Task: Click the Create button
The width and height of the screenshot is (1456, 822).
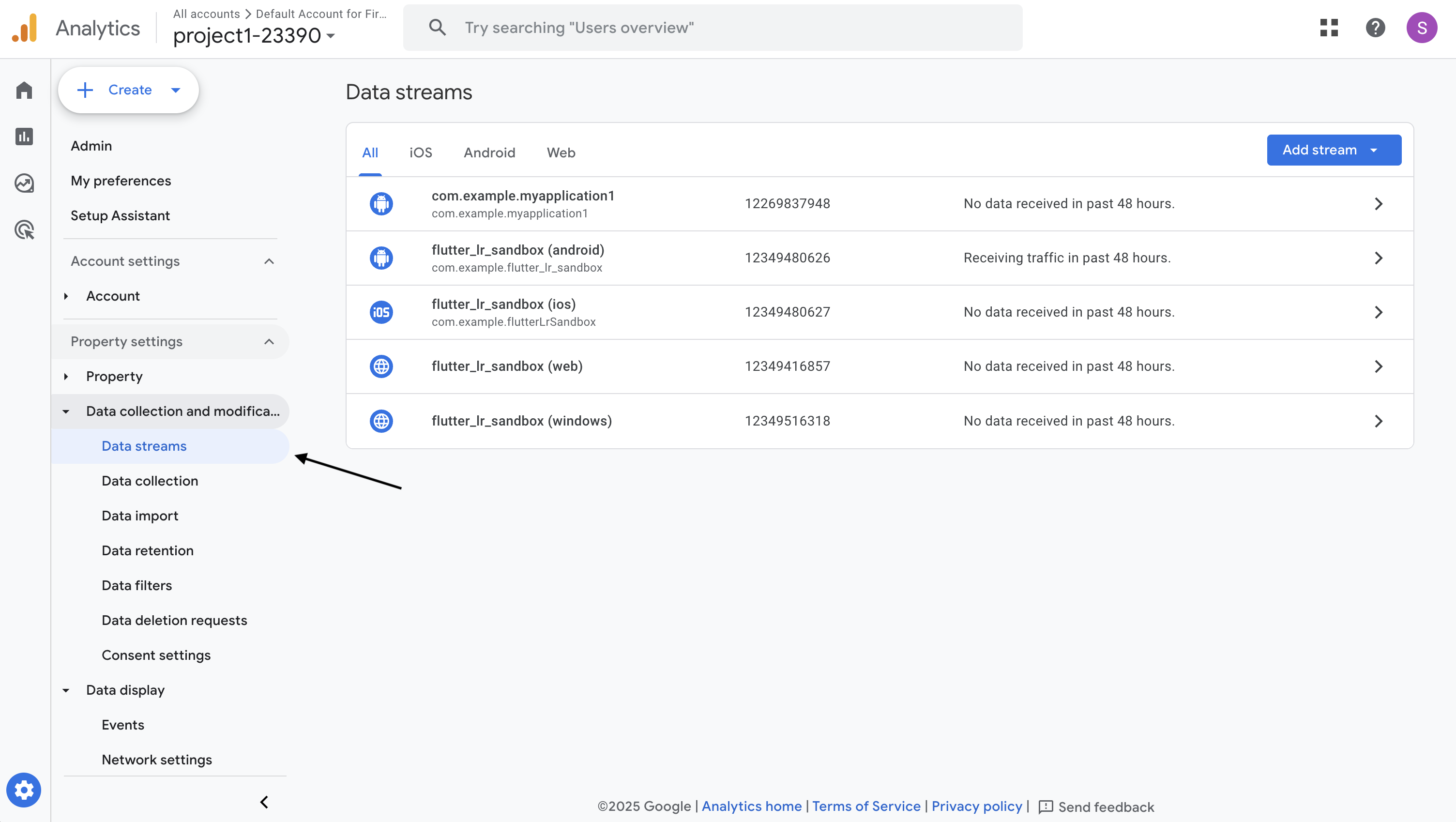Action: (128, 90)
